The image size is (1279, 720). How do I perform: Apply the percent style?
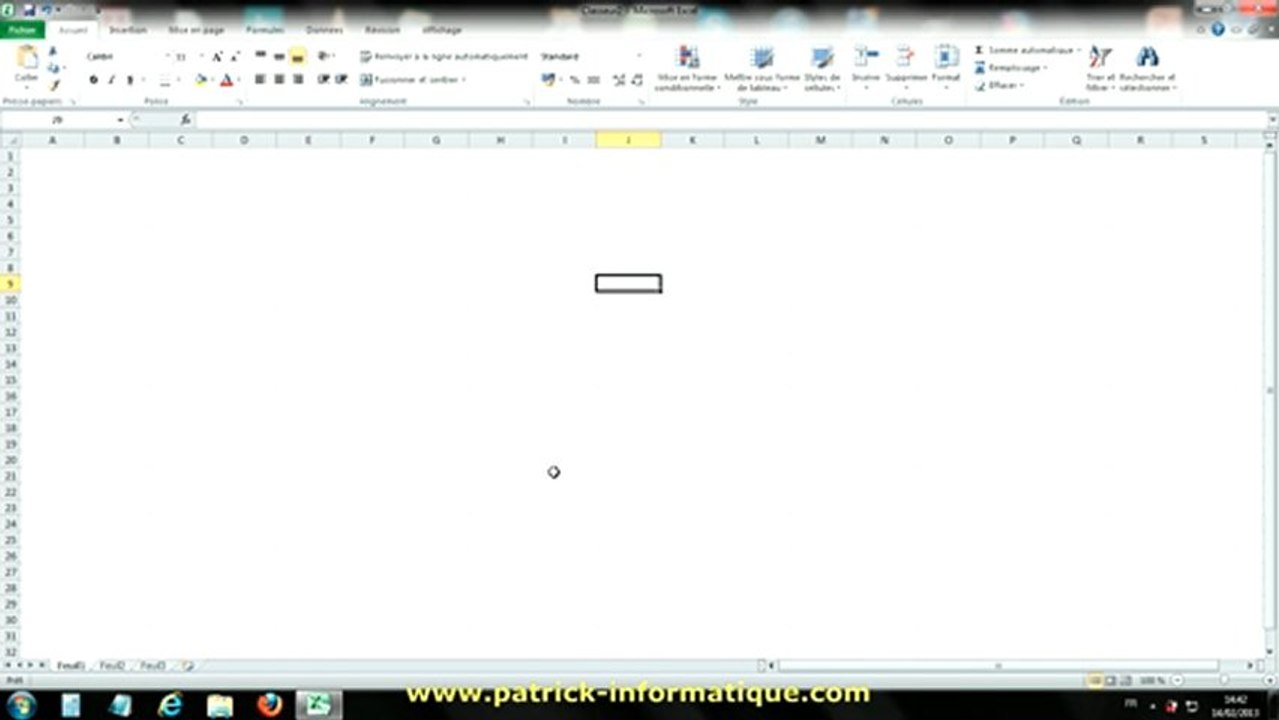click(575, 80)
